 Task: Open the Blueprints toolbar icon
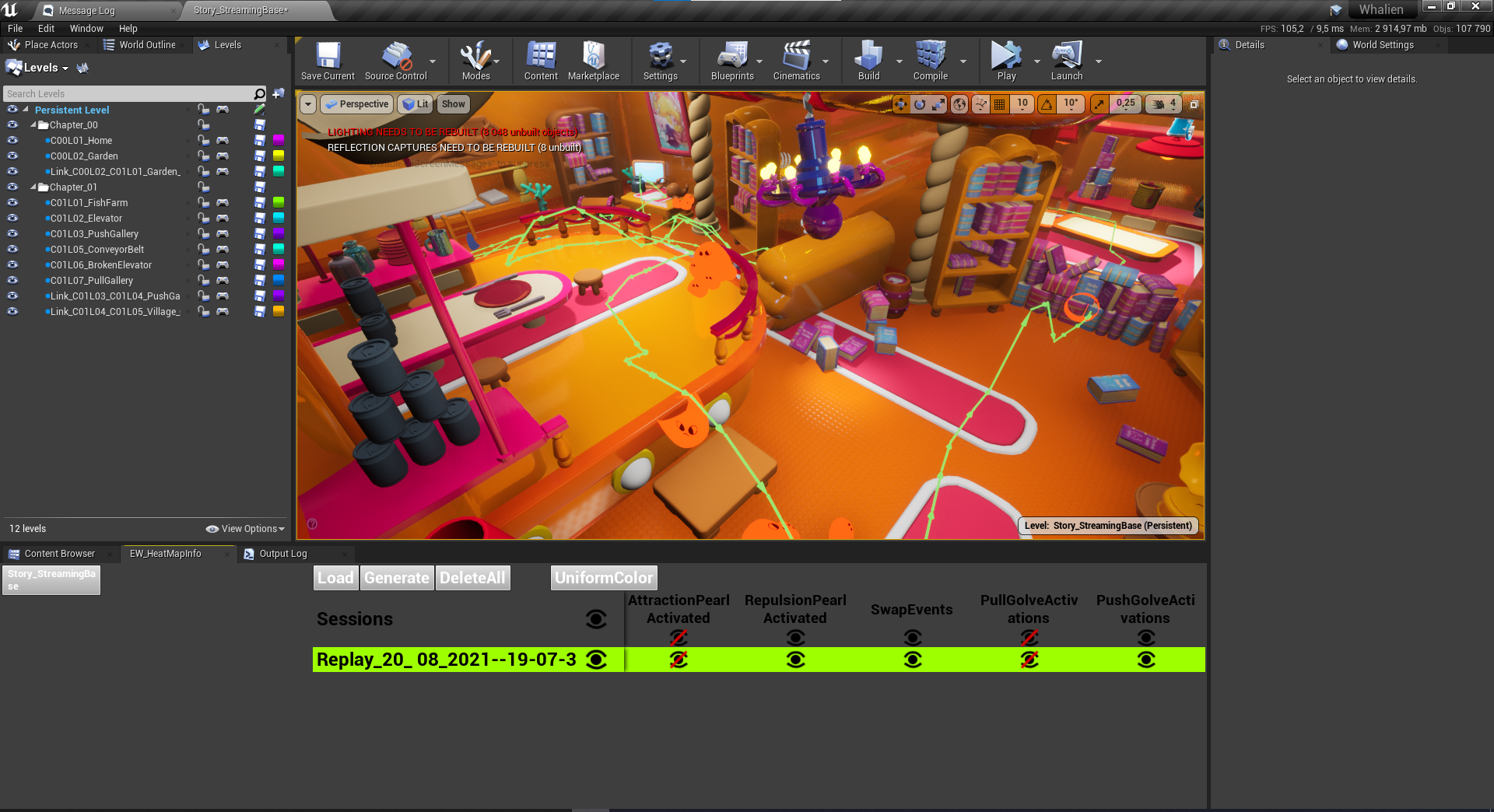pos(732,61)
